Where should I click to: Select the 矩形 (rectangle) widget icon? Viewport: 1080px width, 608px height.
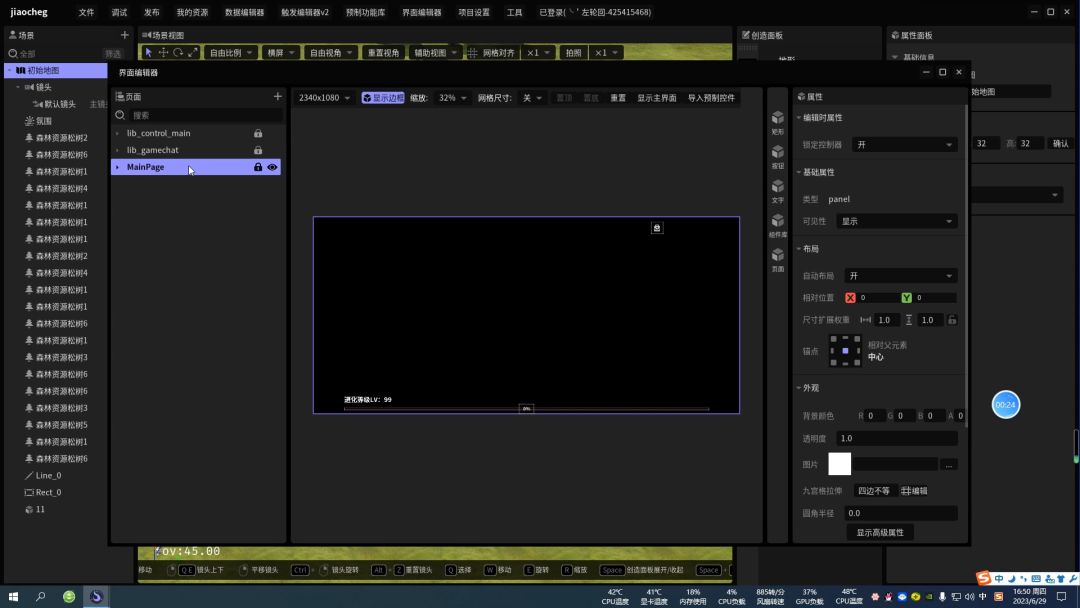777,120
